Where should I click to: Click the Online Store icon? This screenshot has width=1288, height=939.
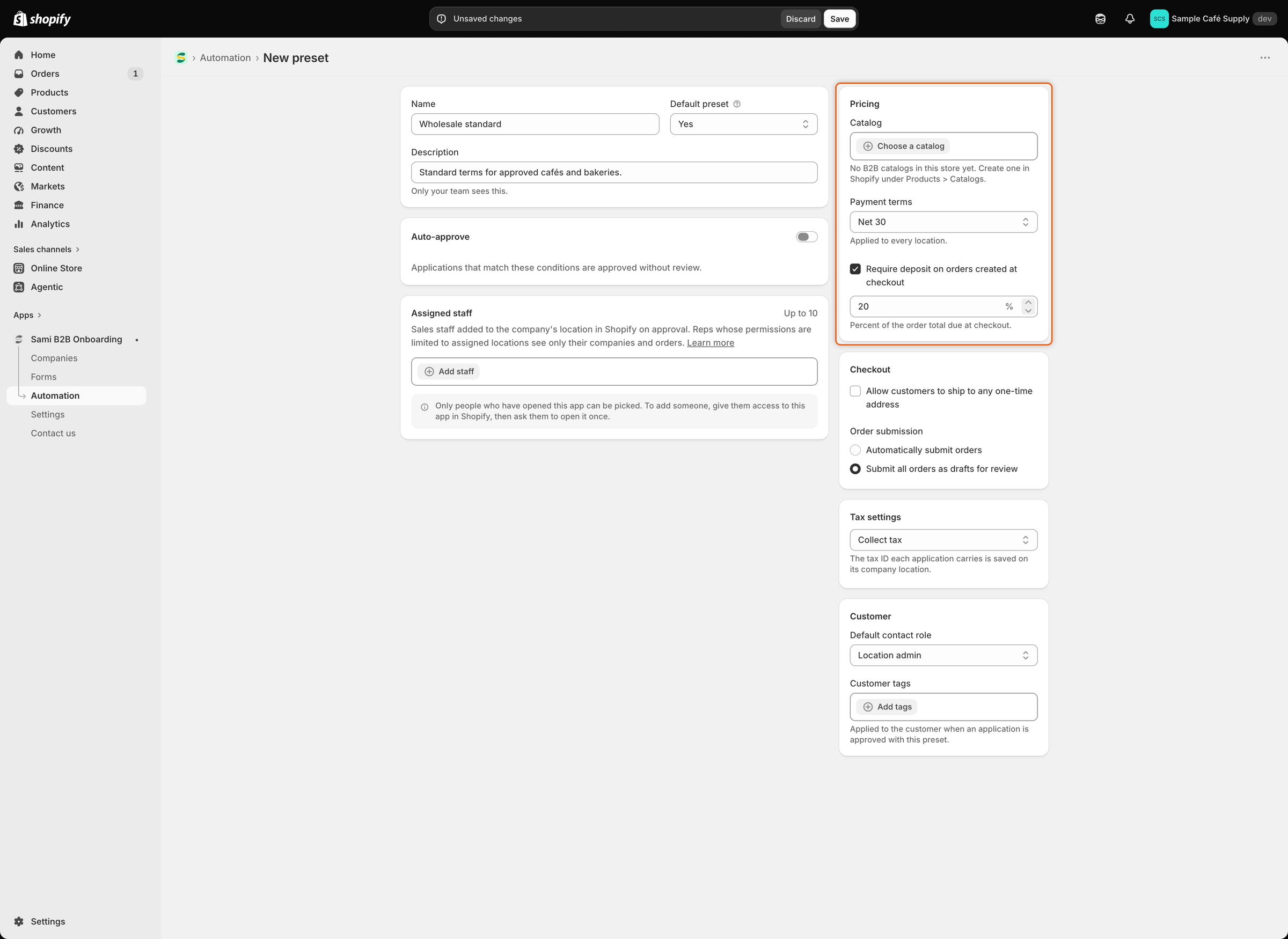pyautogui.click(x=19, y=268)
